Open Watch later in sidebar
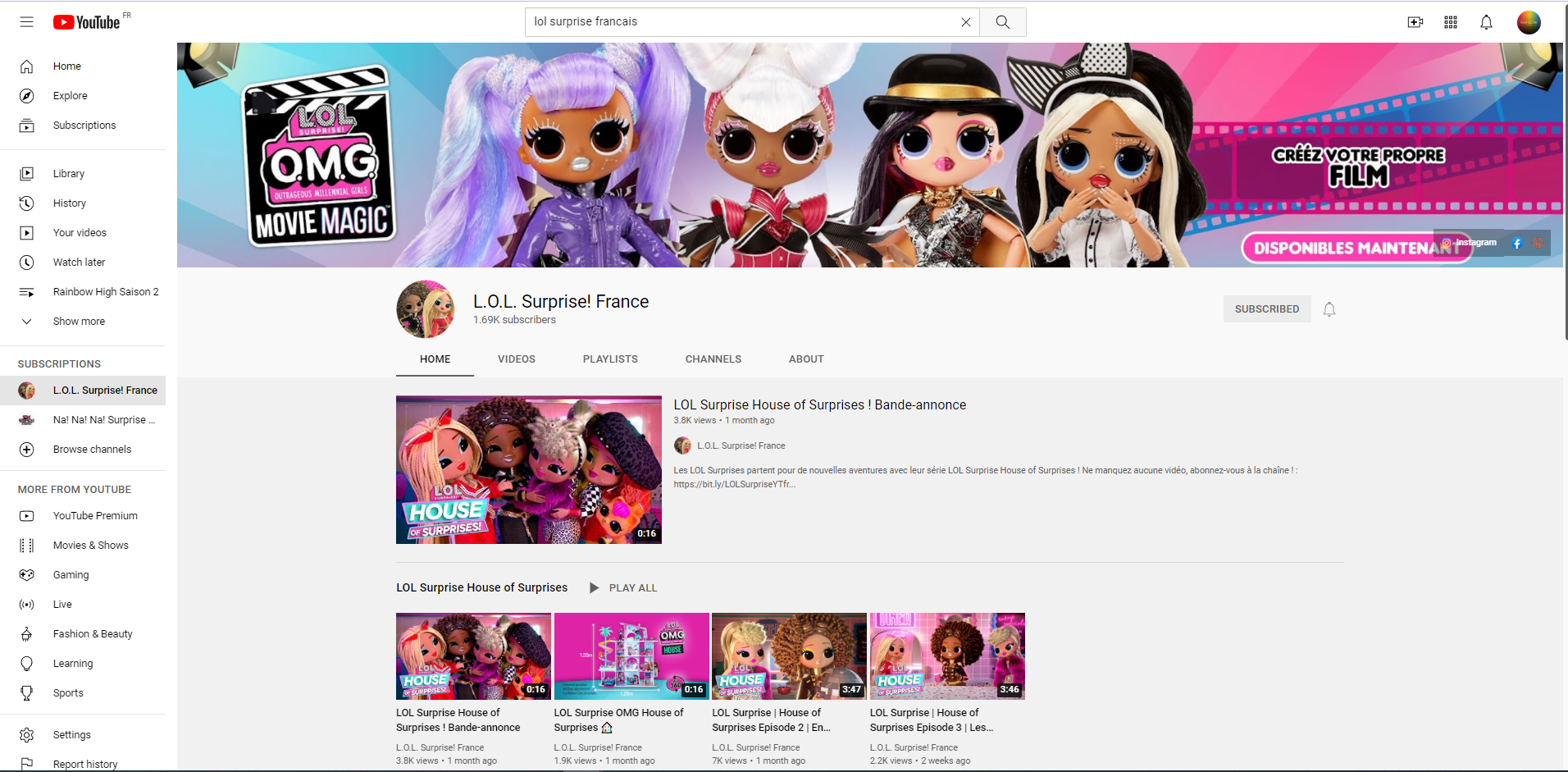Viewport: 1568px width, 772px height. 83,263
